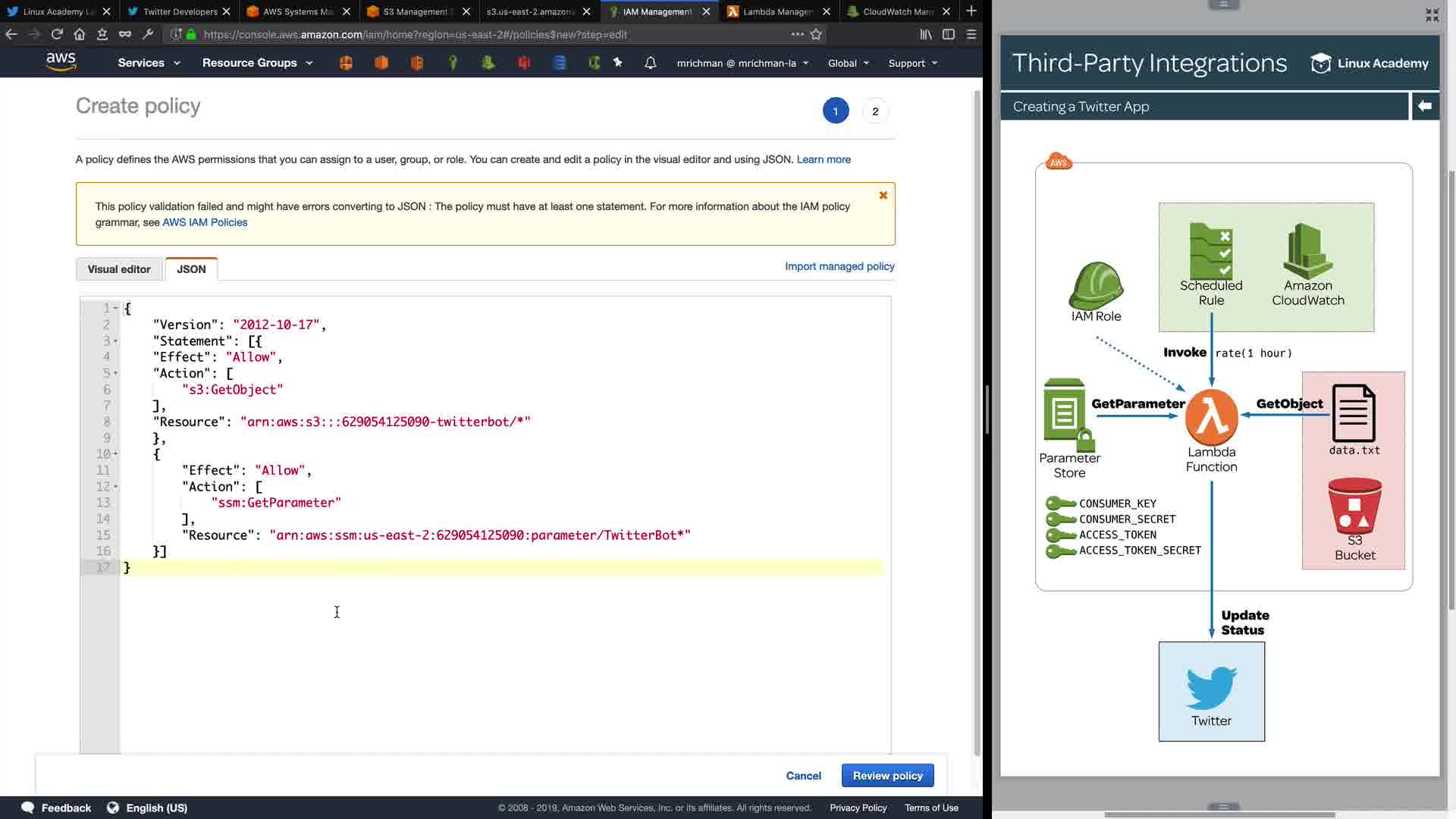
Task: Open the notifications bell icon
Action: point(650,63)
